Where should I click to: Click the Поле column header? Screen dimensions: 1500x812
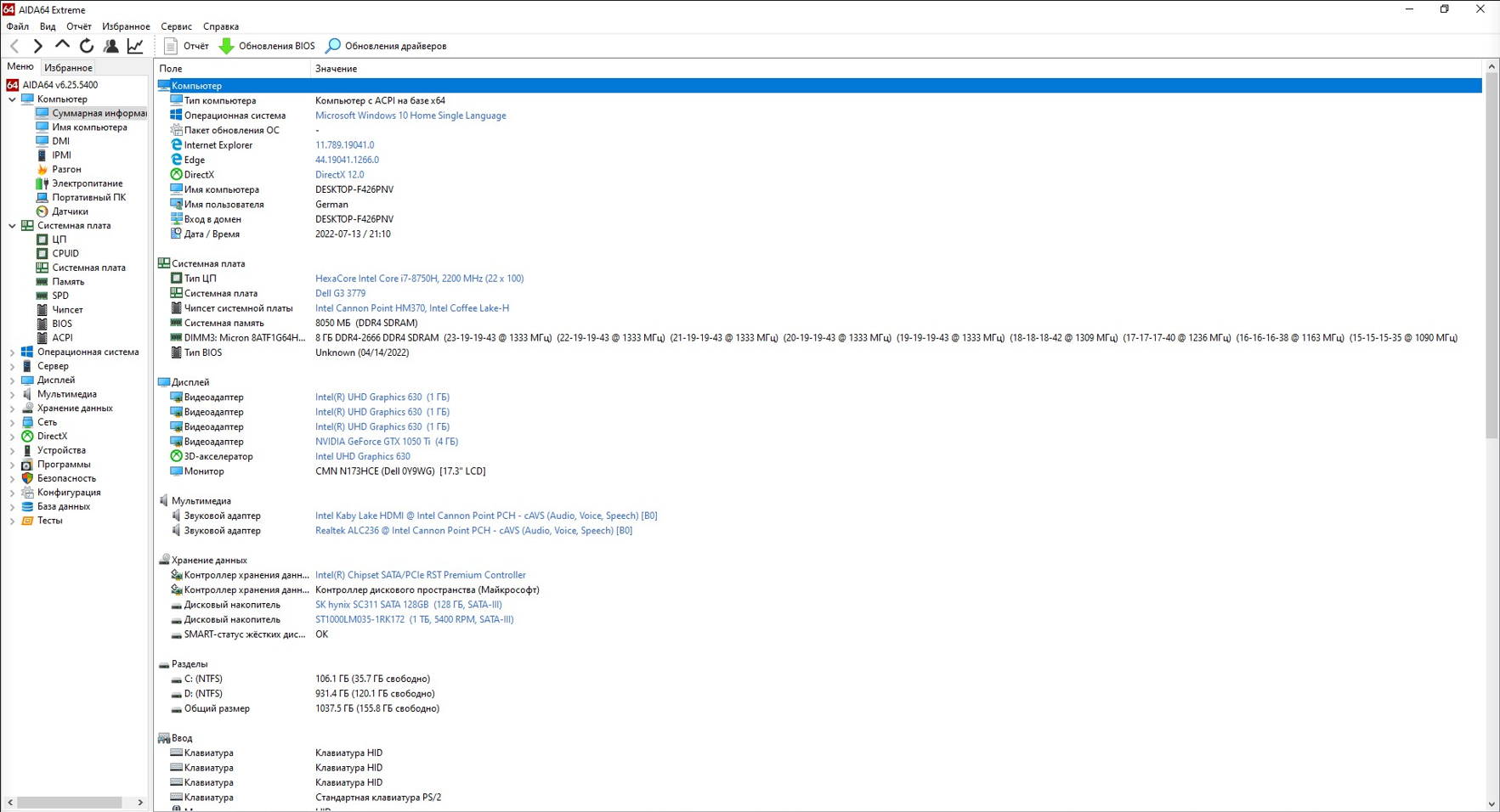(x=232, y=69)
